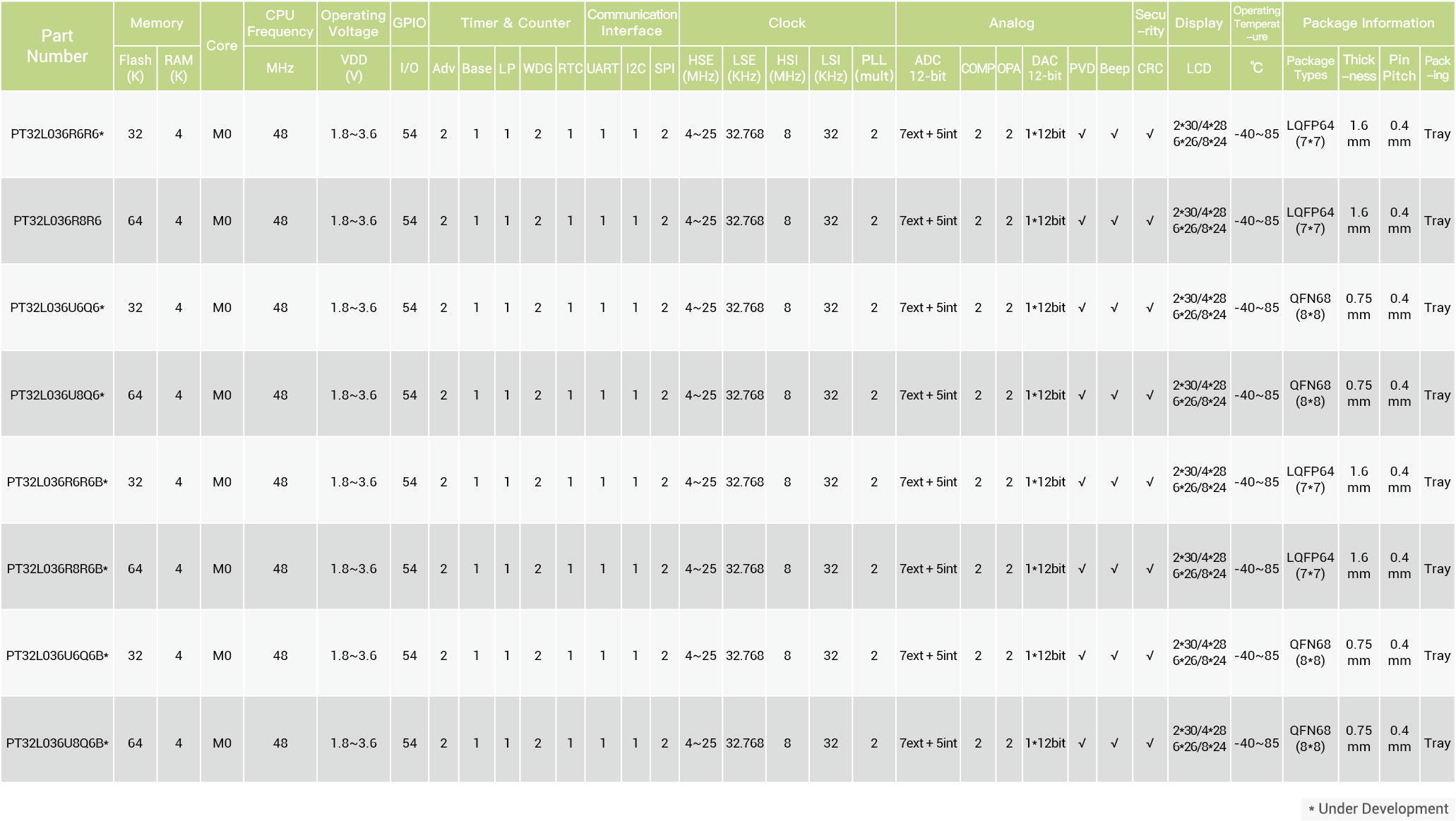Select the PT32L036R8R6 part number

[57, 221]
